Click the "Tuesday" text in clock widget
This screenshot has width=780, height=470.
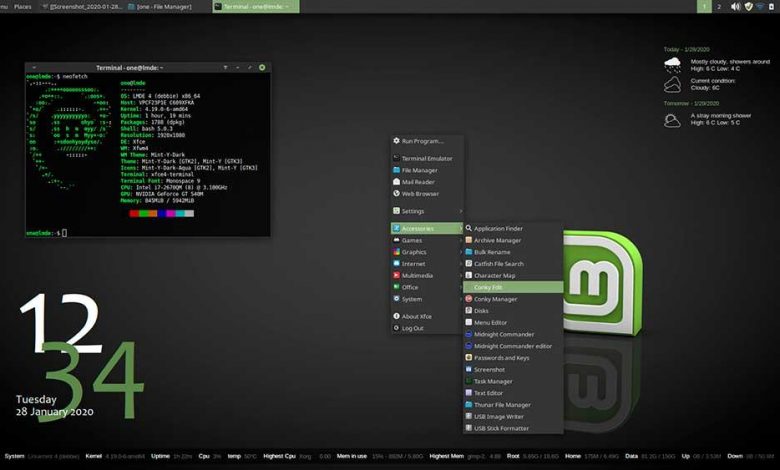pyautogui.click(x=36, y=399)
